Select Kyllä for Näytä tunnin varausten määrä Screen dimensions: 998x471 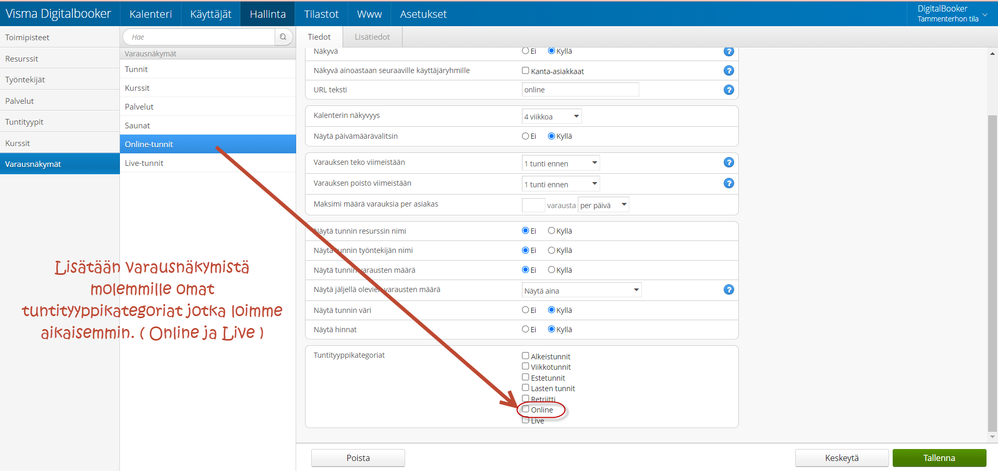click(551, 270)
